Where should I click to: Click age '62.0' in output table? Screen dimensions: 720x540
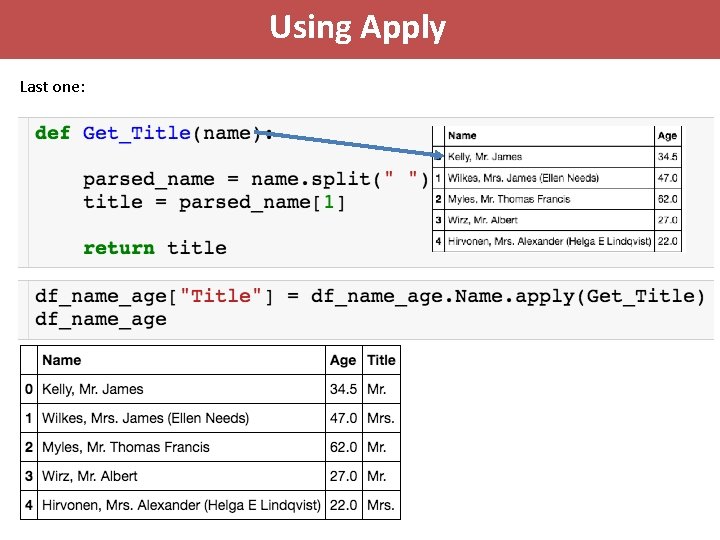point(343,447)
